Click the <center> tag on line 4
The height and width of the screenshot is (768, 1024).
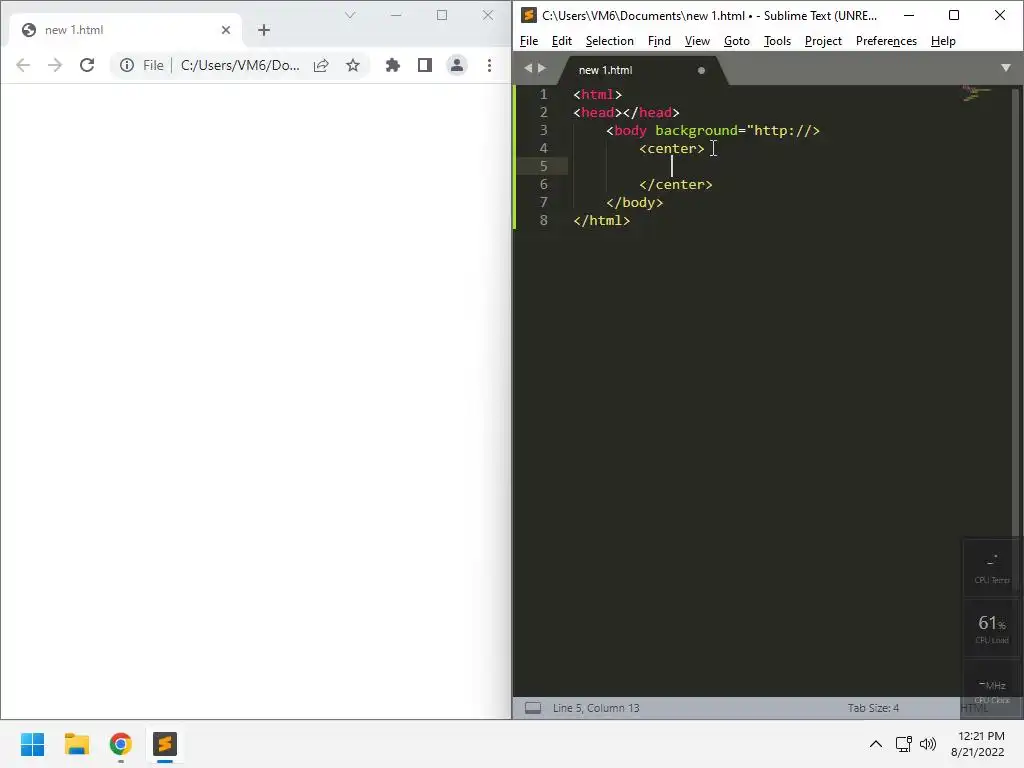pos(672,148)
